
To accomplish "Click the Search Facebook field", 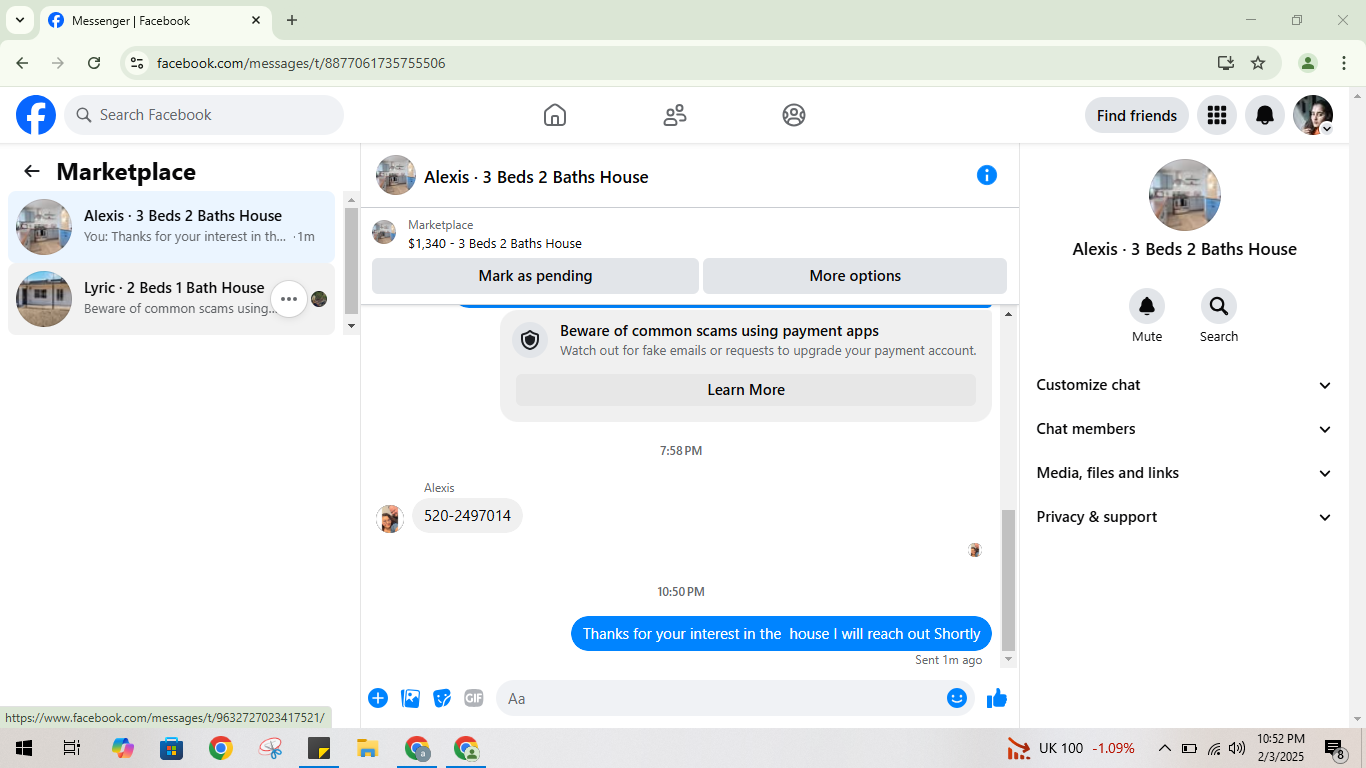I will tap(204, 115).
